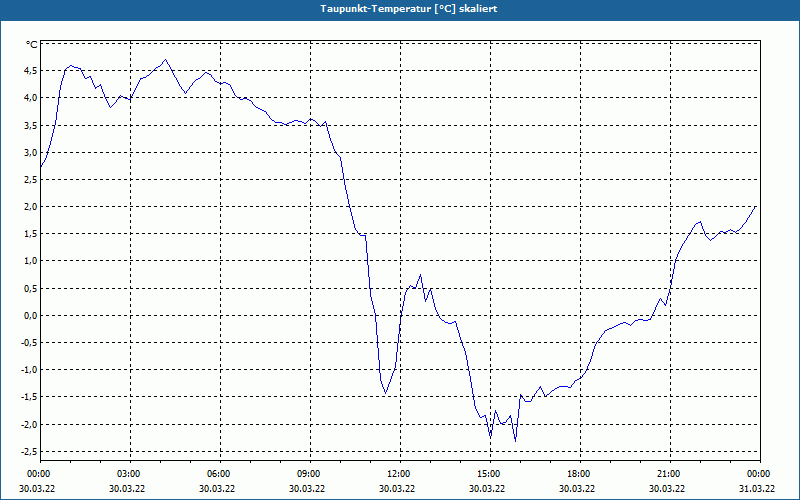Click the -1,5 y-axis label
This screenshot has height=500, width=800.
pyautogui.click(x=29, y=397)
